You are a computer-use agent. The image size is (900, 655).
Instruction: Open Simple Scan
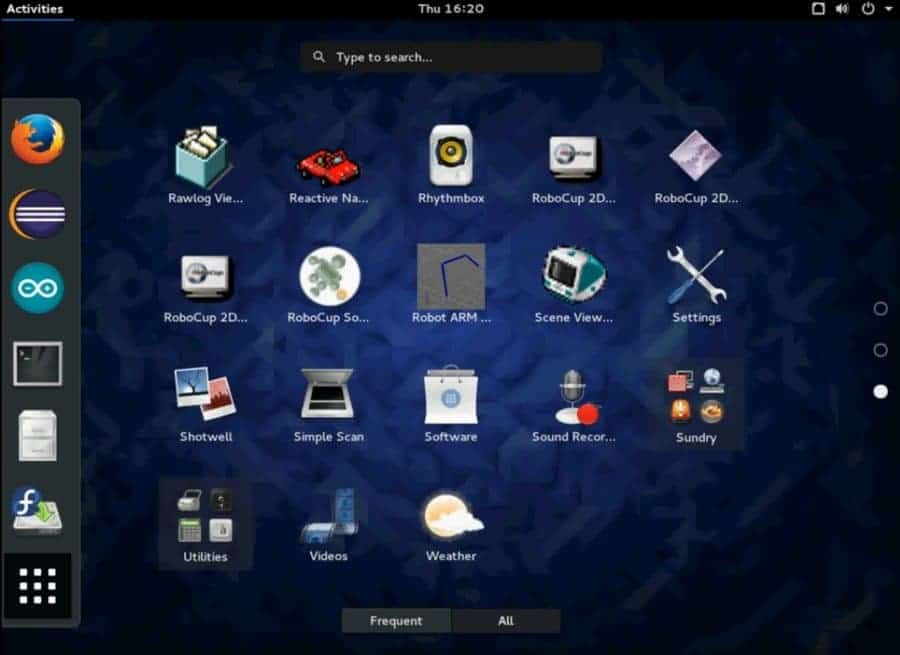click(328, 404)
